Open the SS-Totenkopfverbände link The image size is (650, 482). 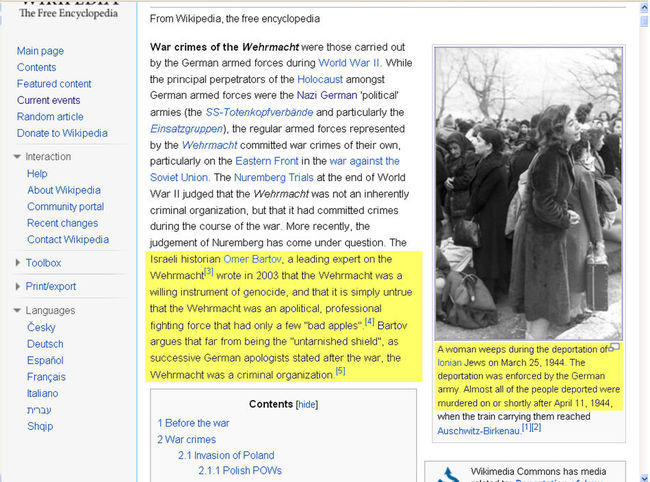[x=259, y=112]
